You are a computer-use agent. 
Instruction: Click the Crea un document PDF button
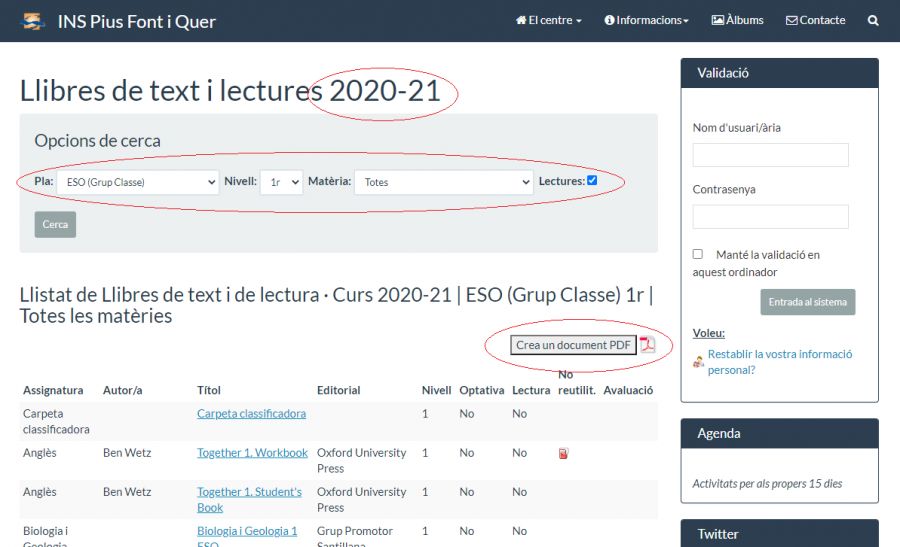click(573, 345)
